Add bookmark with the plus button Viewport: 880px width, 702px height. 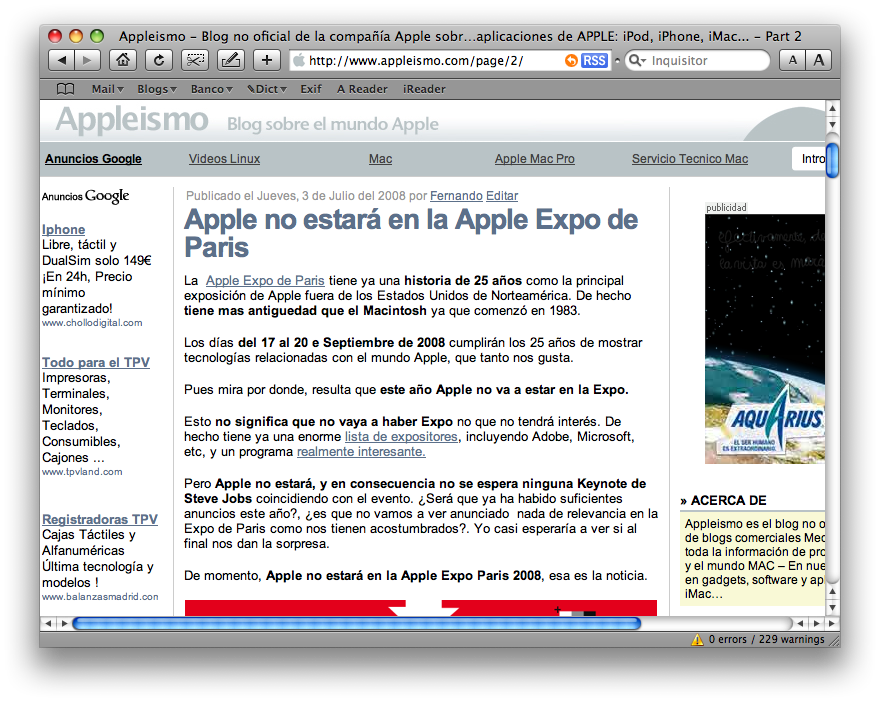coord(267,60)
